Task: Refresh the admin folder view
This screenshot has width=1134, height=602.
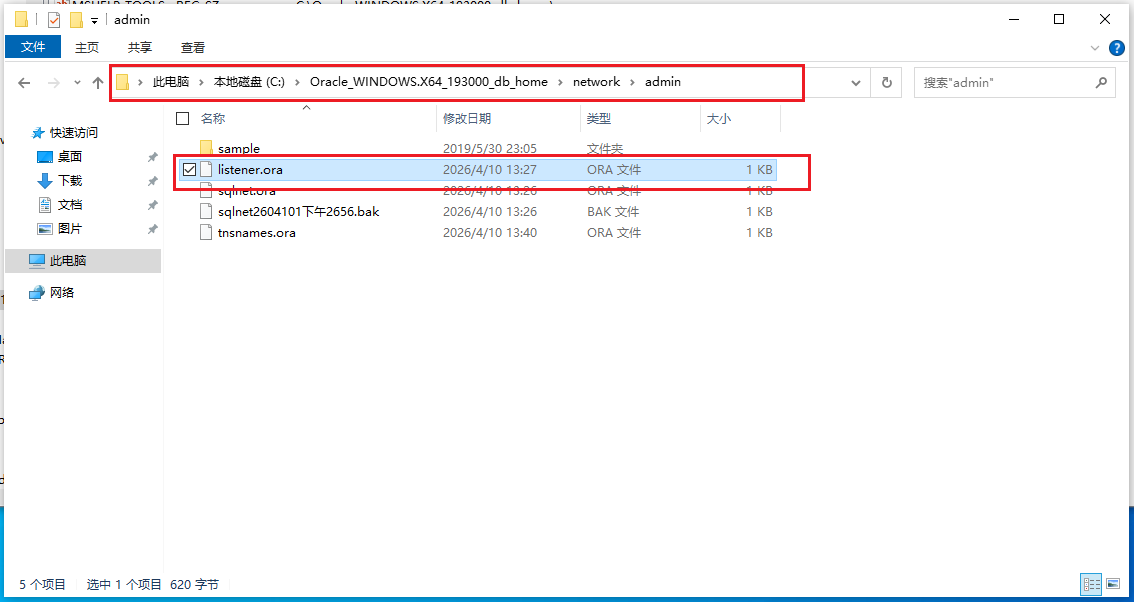Action: pyautogui.click(x=886, y=83)
